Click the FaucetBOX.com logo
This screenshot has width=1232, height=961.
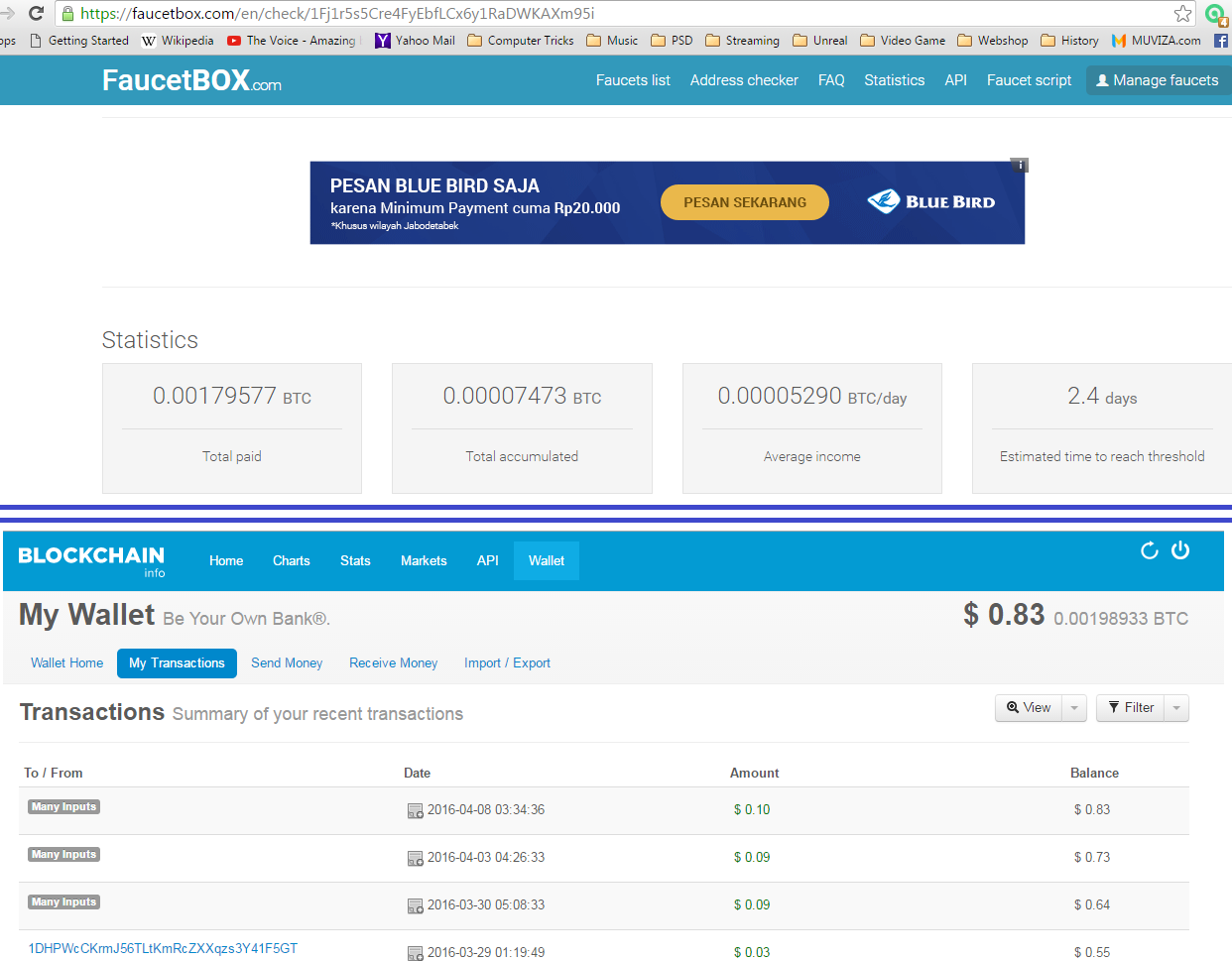coord(191,80)
